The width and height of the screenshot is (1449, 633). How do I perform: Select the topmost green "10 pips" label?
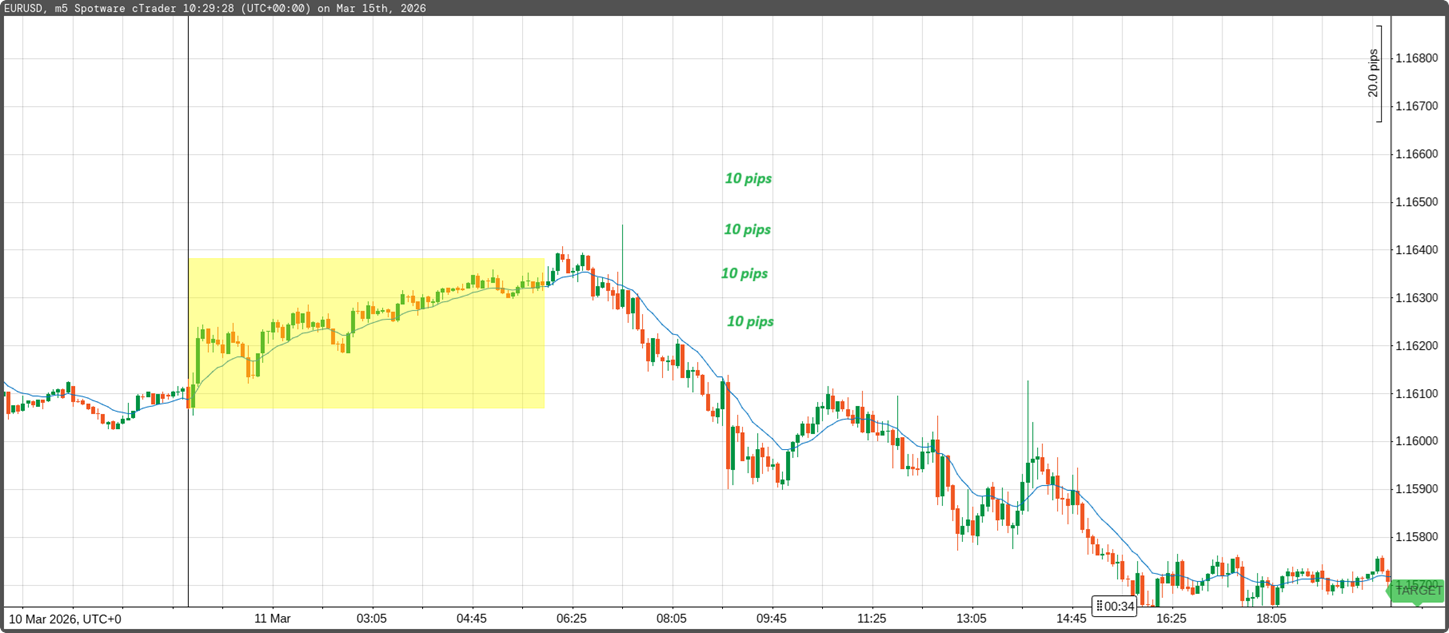click(748, 179)
